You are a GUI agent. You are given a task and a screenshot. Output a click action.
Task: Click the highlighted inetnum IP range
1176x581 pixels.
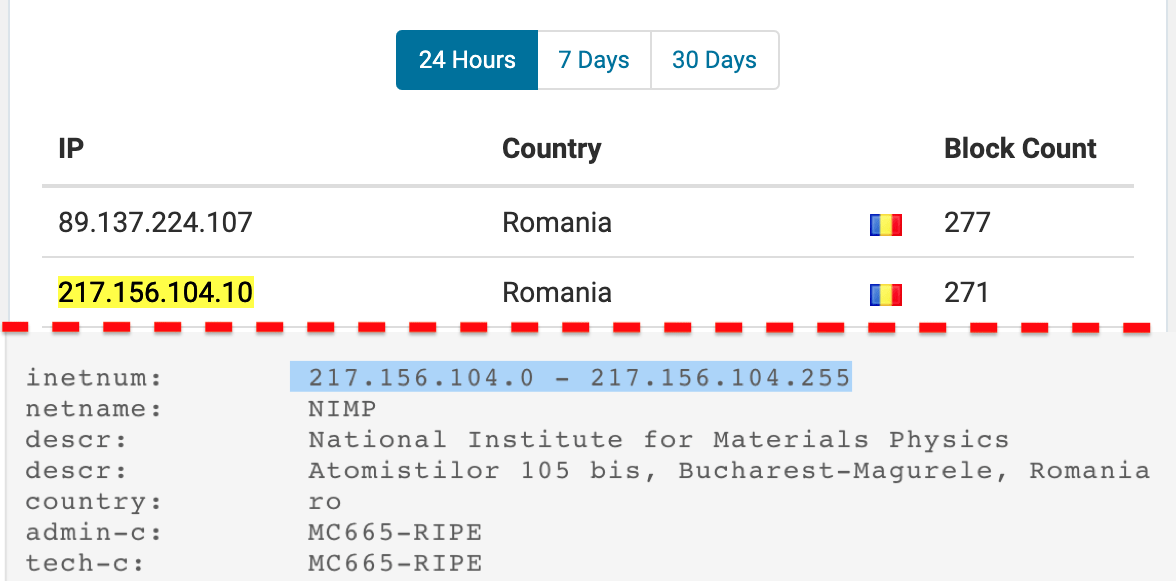pos(579,377)
